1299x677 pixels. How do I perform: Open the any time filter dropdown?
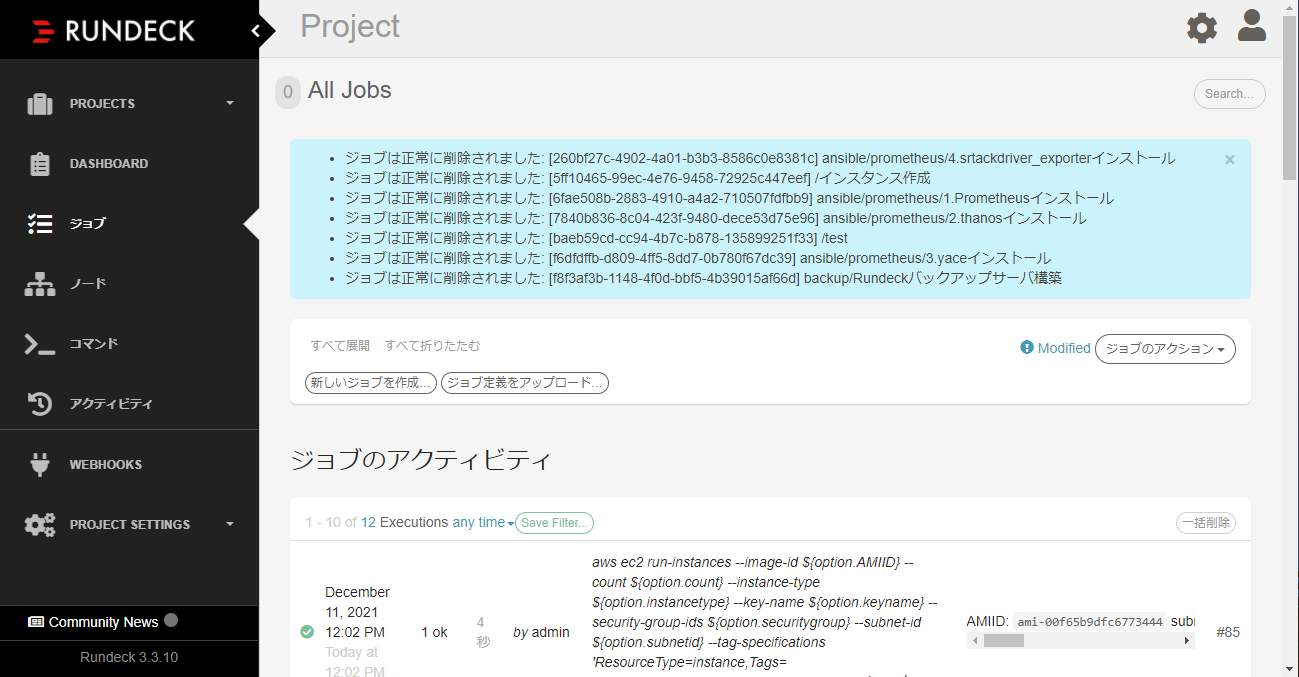483,522
